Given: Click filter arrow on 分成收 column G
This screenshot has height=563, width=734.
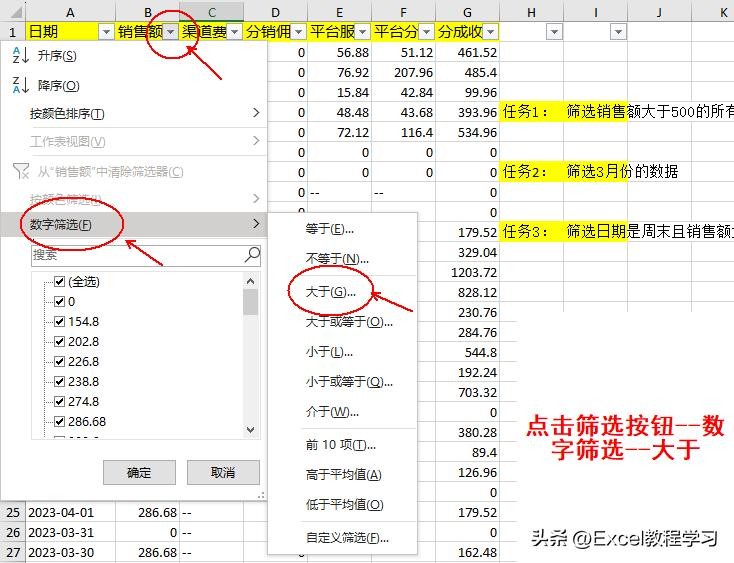Looking at the screenshot, I should (490, 32).
